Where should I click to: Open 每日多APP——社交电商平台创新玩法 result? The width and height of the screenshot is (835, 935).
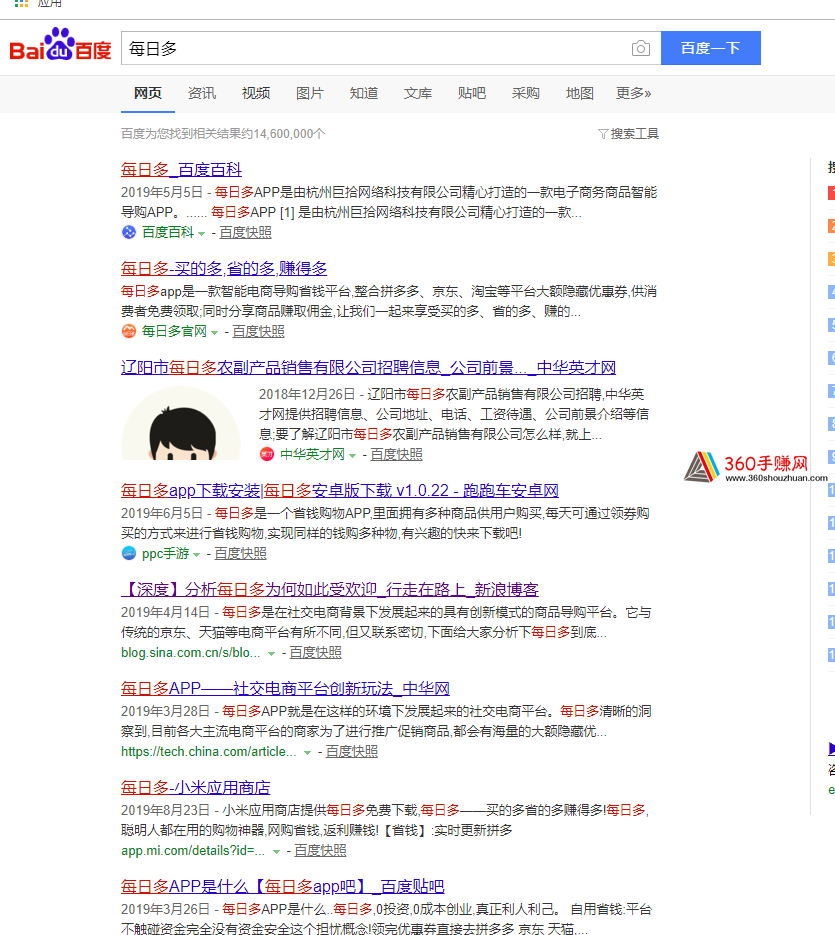tap(285, 689)
